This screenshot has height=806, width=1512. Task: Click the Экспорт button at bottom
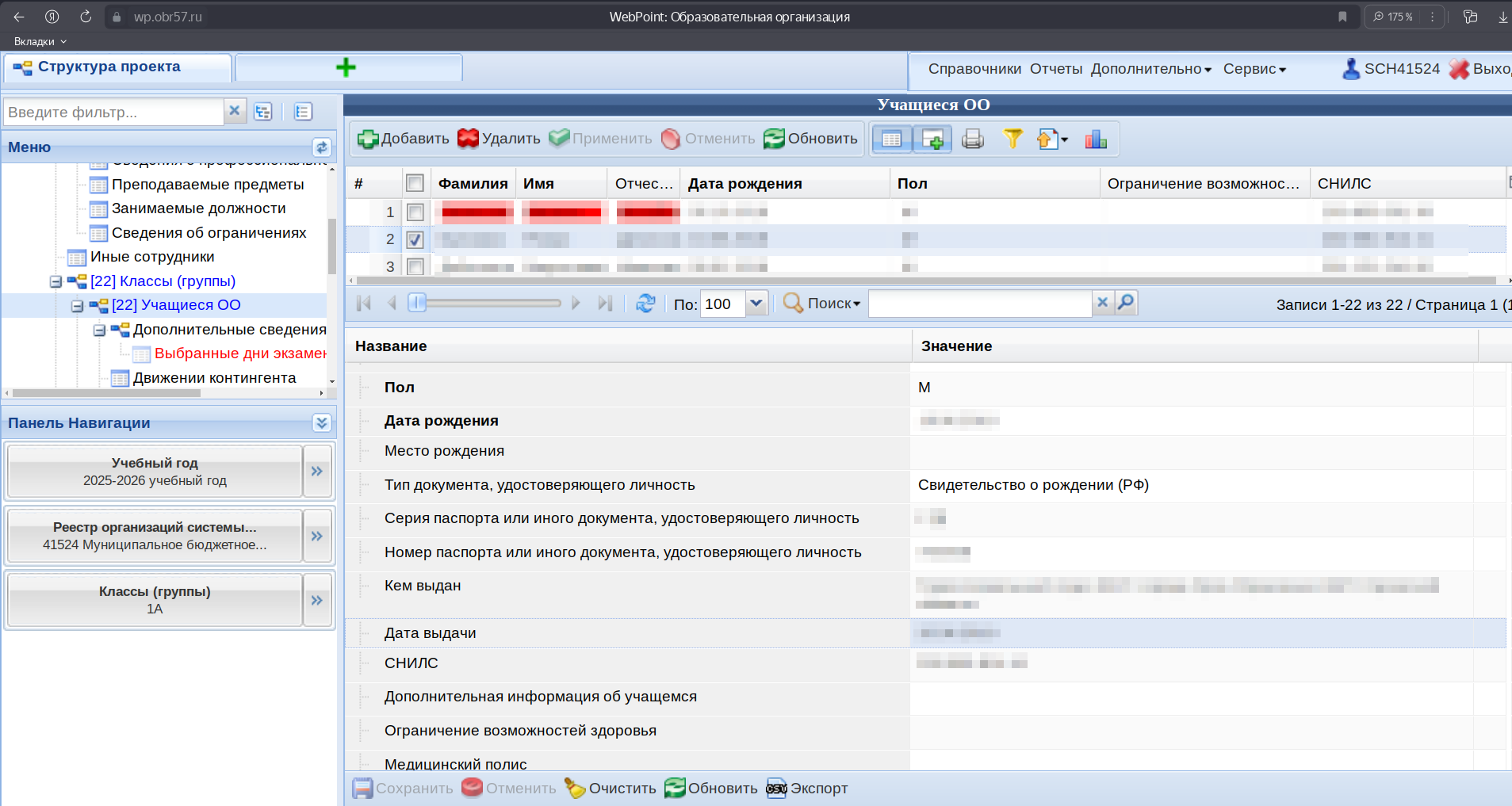pyautogui.click(x=807, y=789)
